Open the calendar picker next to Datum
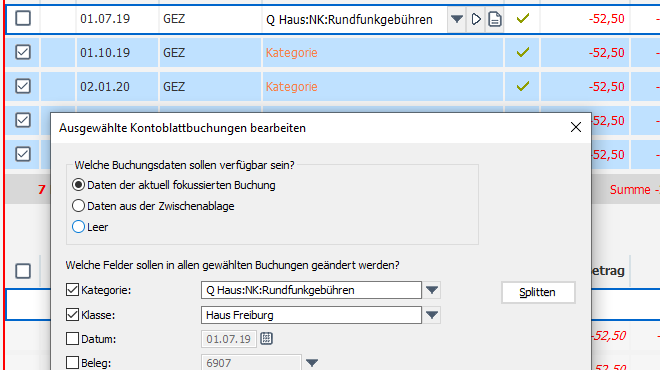660x370 pixels. pyautogui.click(x=266, y=338)
